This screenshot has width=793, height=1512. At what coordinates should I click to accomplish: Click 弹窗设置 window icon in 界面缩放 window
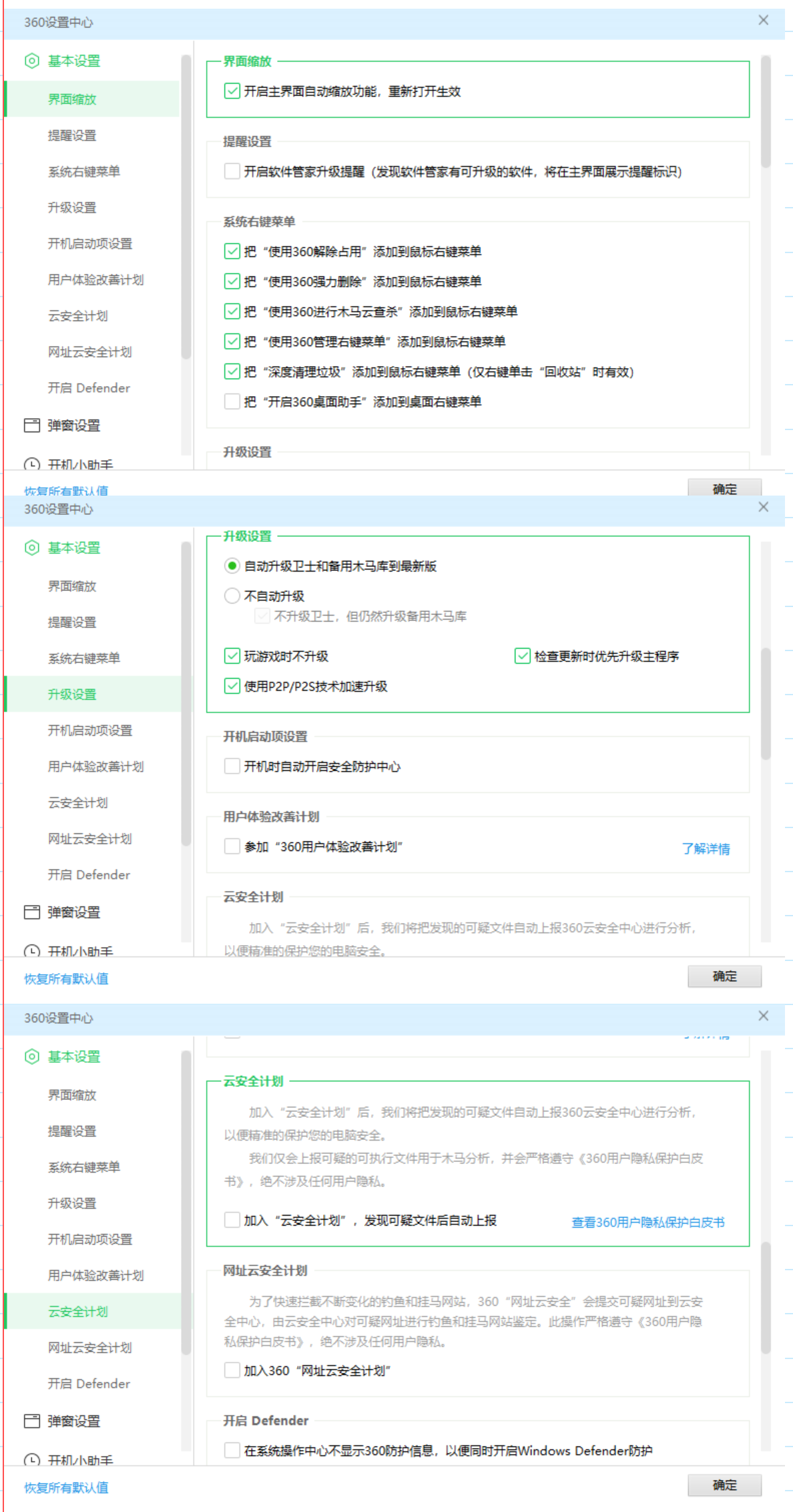(31, 425)
